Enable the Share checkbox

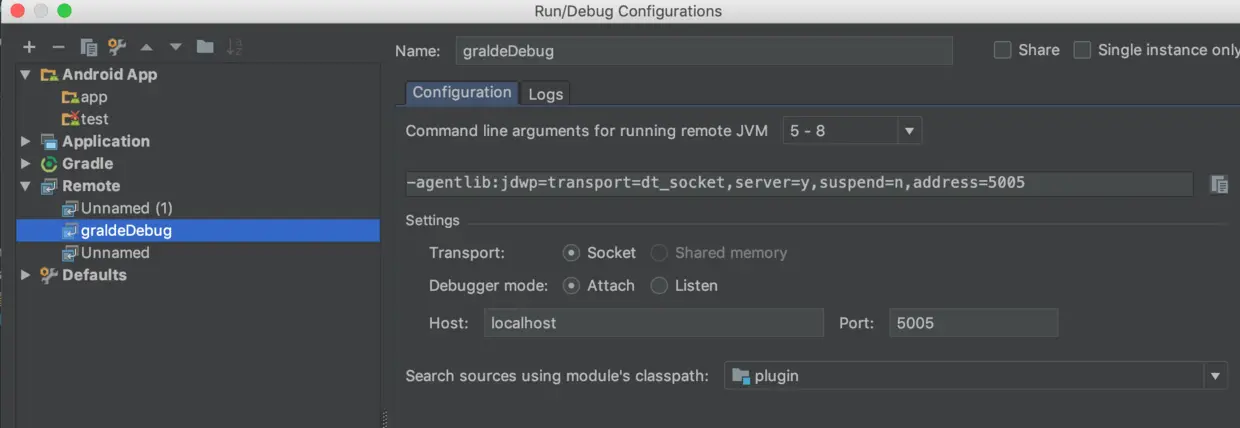(x=1002, y=50)
